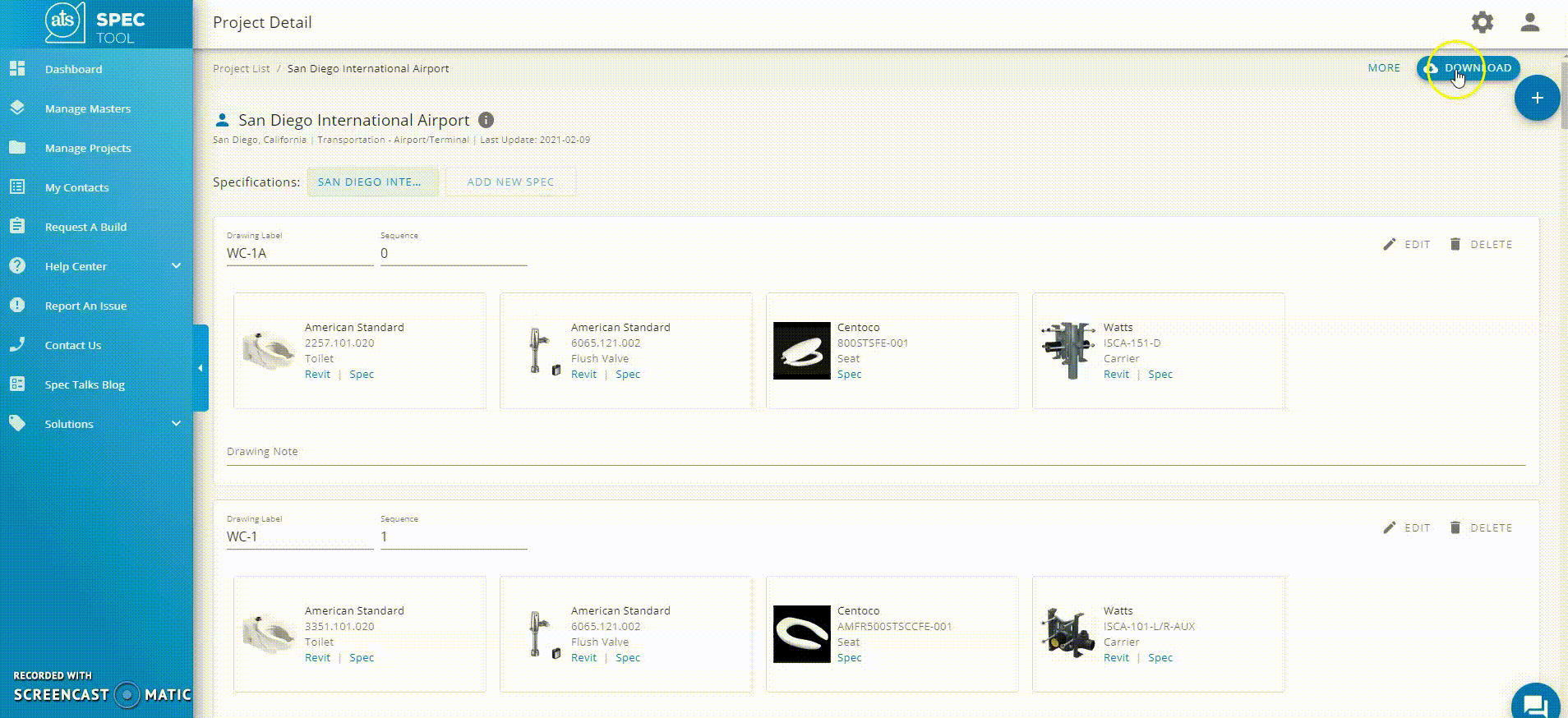The image size is (1568, 718).
Task: Click toilet thumbnail for 2257.101.020
Action: point(269,351)
